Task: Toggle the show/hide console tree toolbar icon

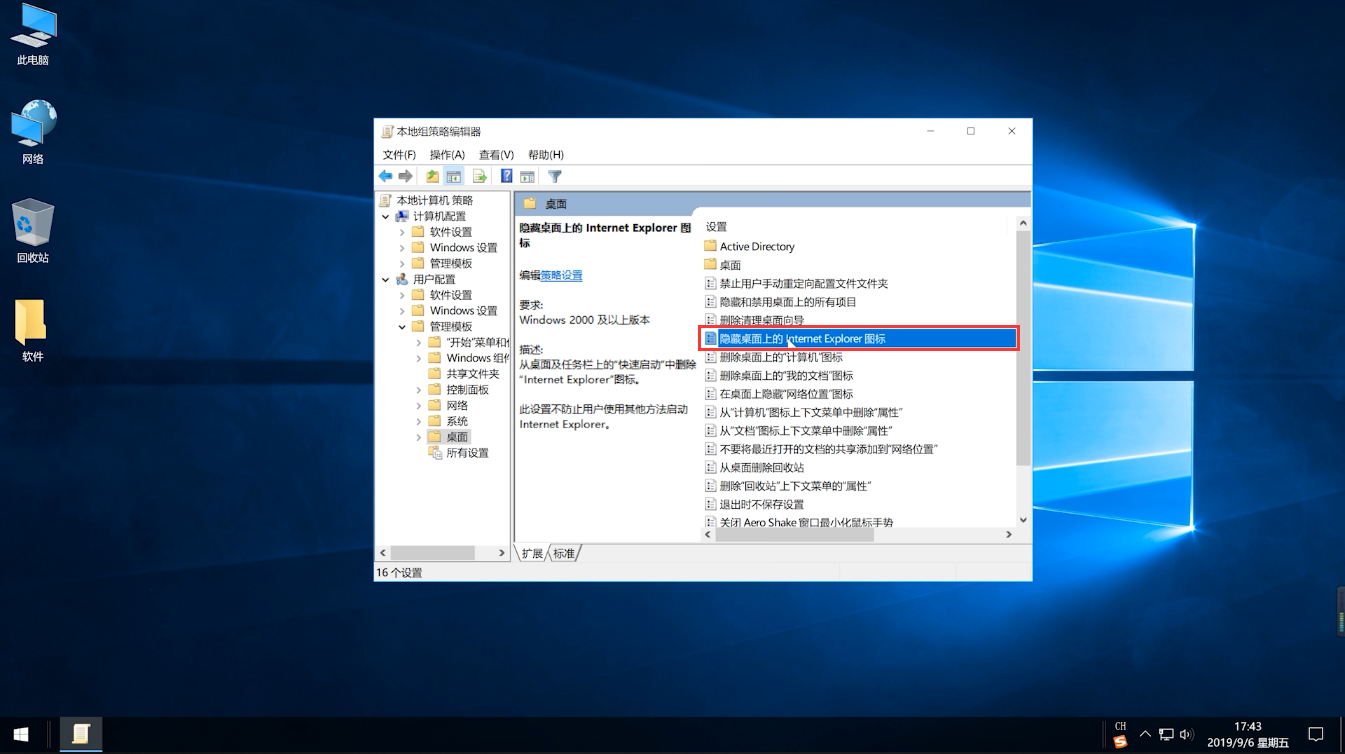Action: (453, 176)
